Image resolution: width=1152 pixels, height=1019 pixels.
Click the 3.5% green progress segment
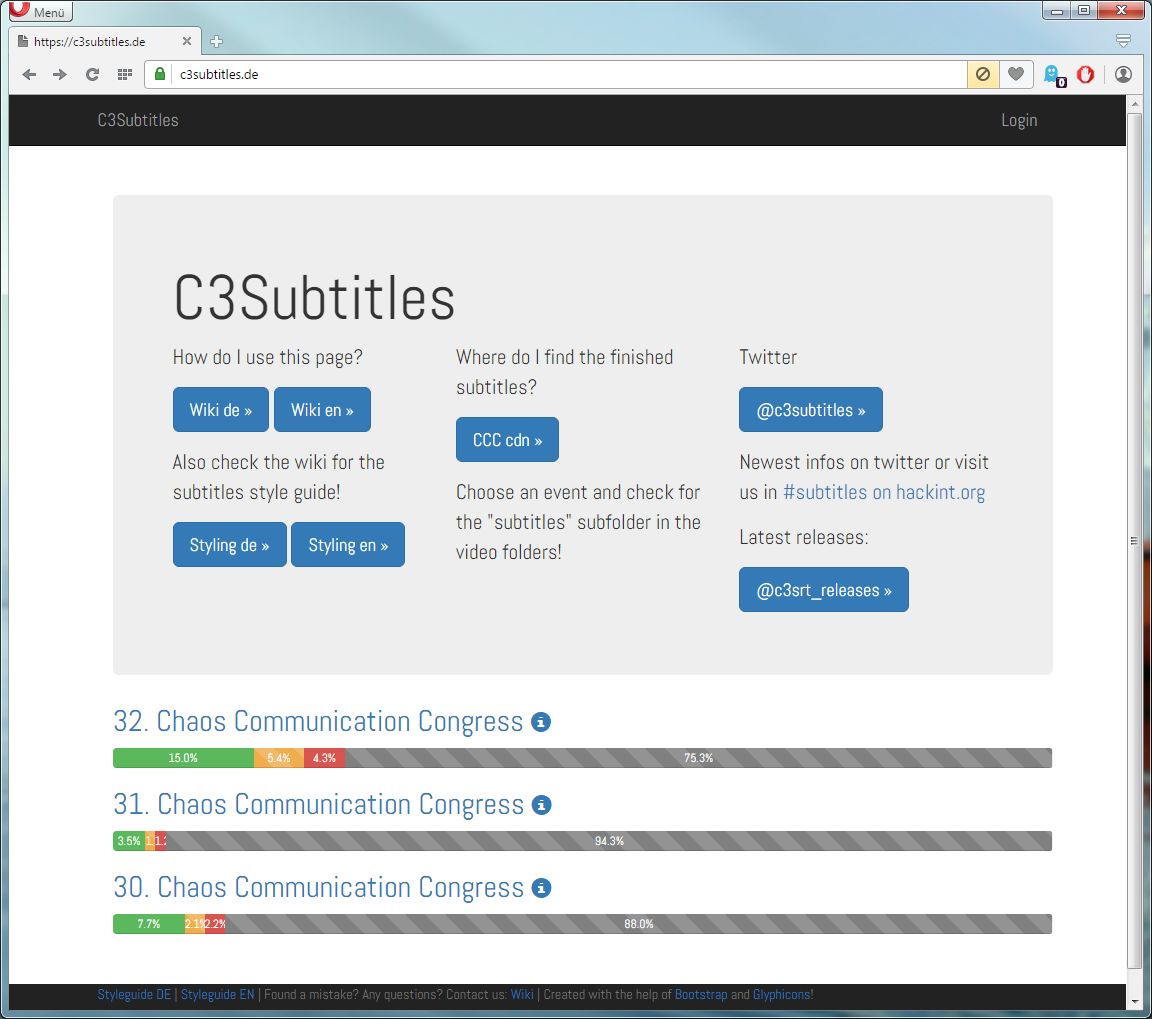pyautogui.click(x=129, y=840)
